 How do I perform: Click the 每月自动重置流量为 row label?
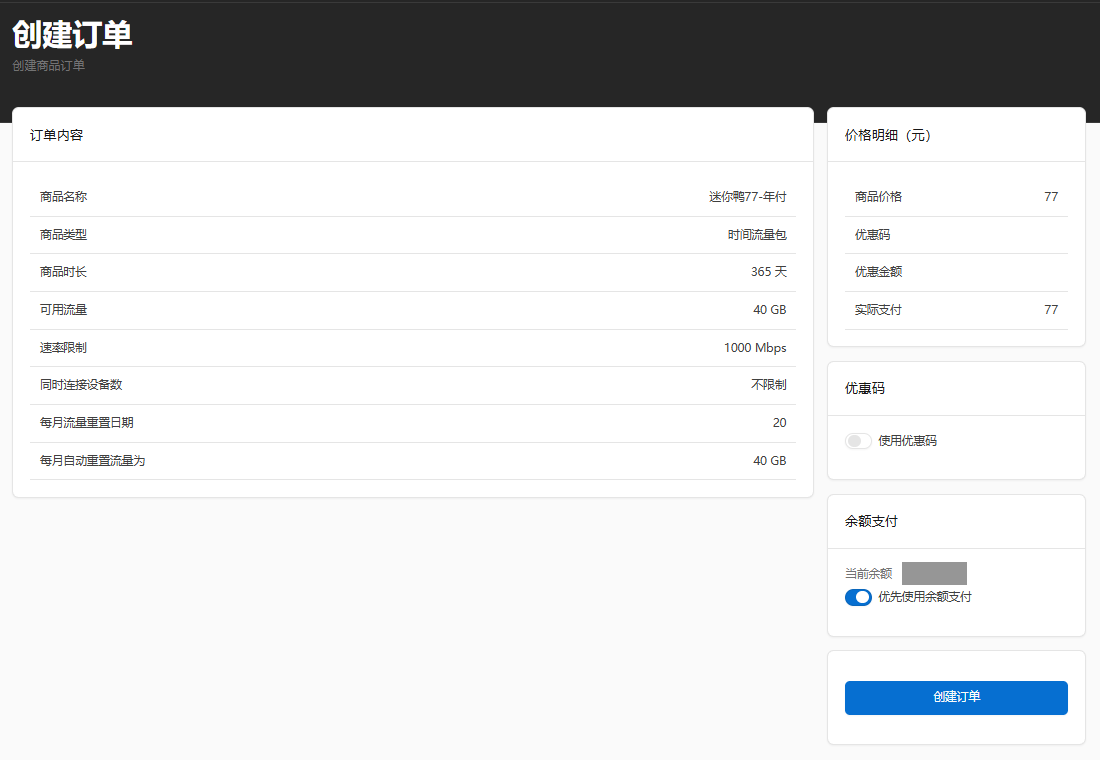tap(92, 460)
